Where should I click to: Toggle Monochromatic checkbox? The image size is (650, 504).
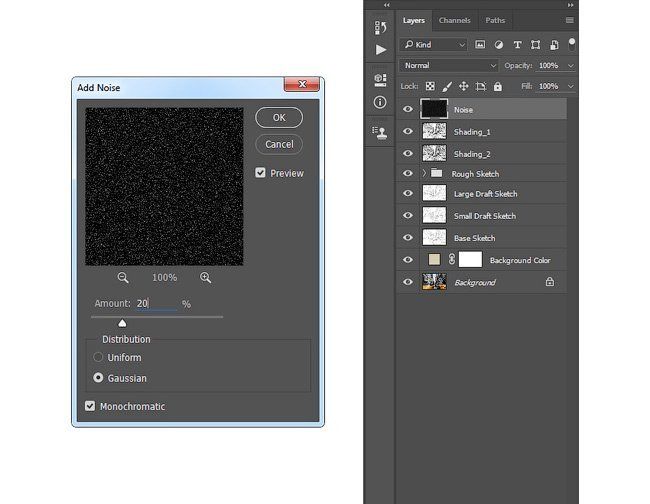[90, 406]
